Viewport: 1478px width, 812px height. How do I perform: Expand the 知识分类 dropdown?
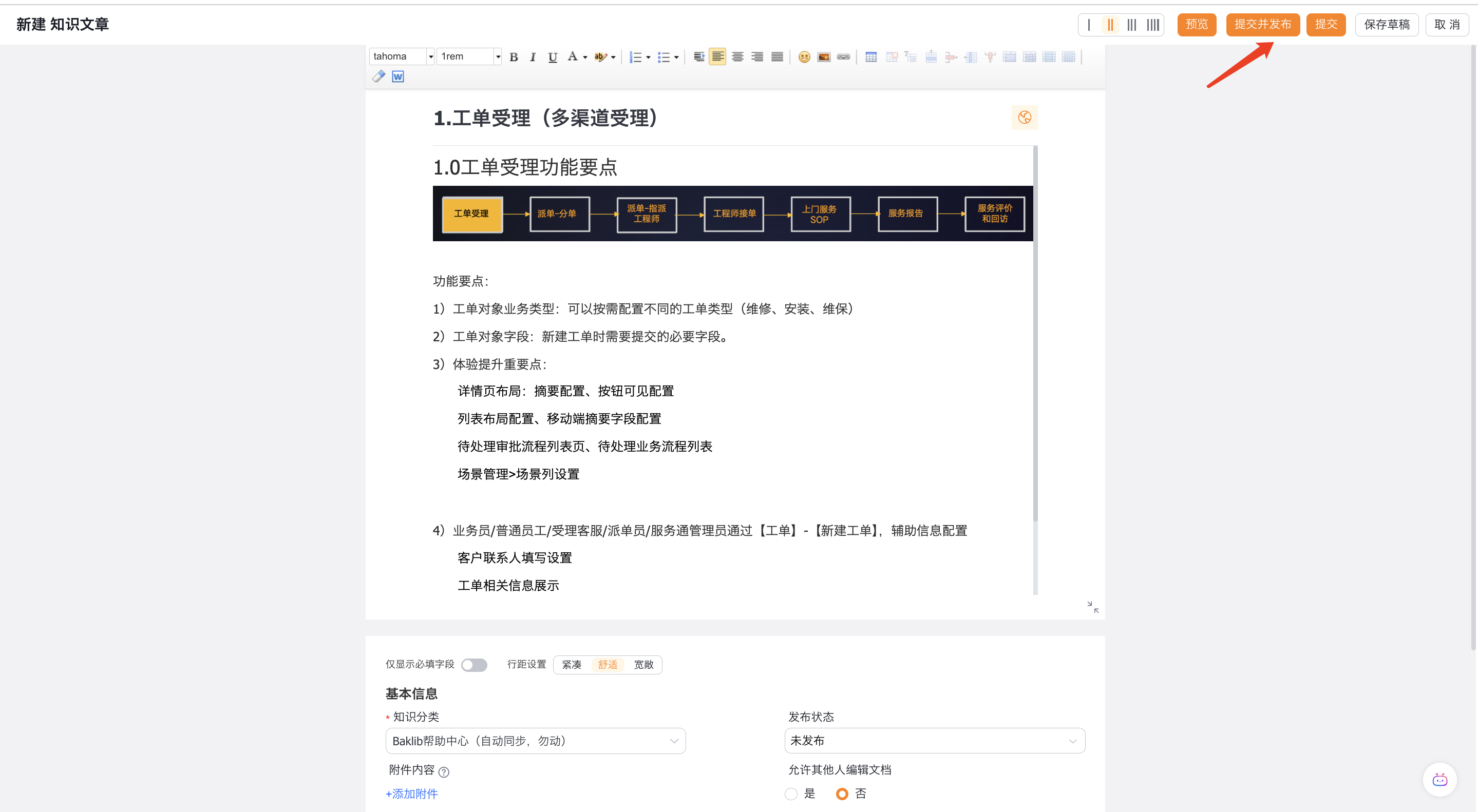coord(535,740)
